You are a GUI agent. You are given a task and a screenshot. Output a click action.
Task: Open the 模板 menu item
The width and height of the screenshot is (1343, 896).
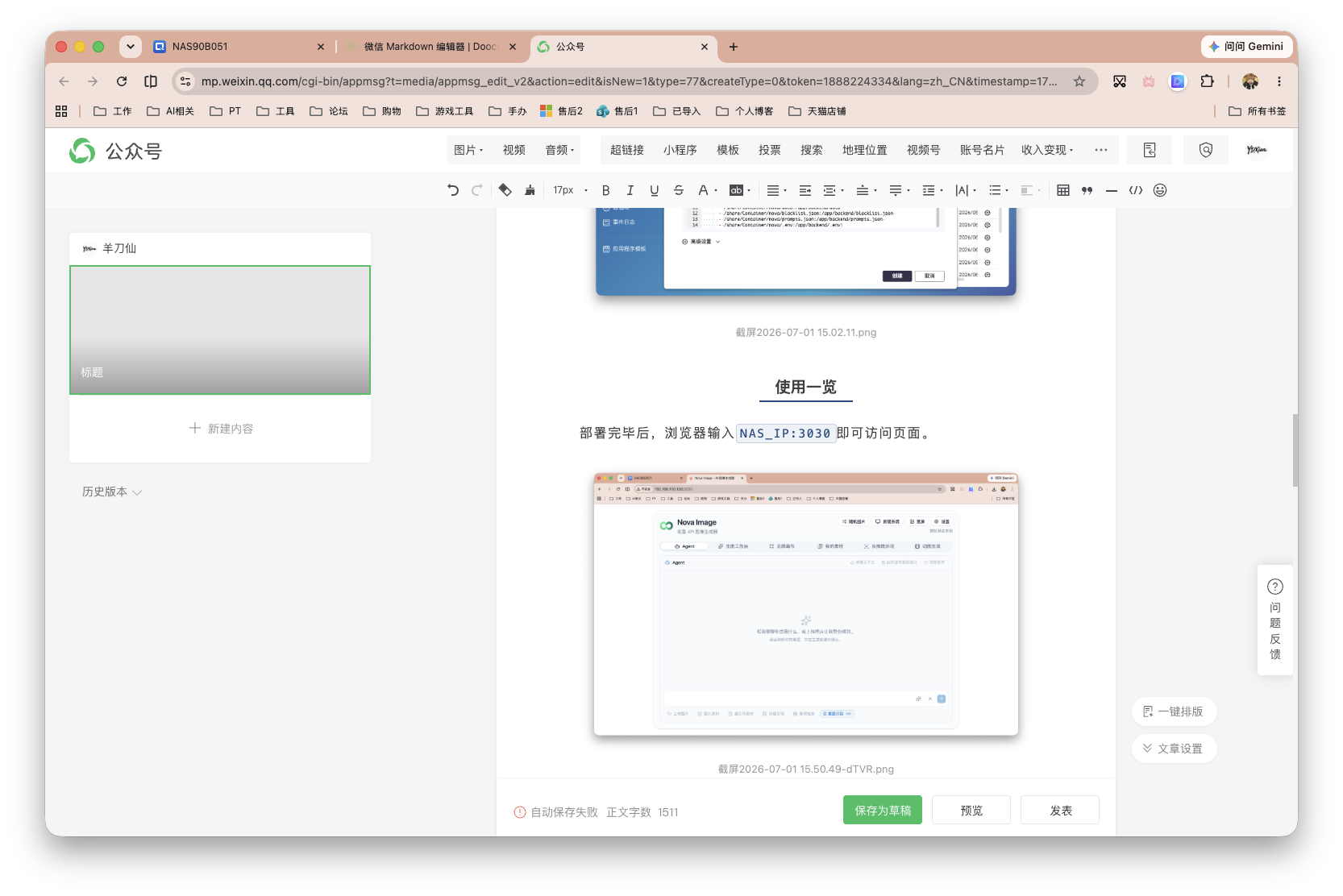tap(728, 150)
